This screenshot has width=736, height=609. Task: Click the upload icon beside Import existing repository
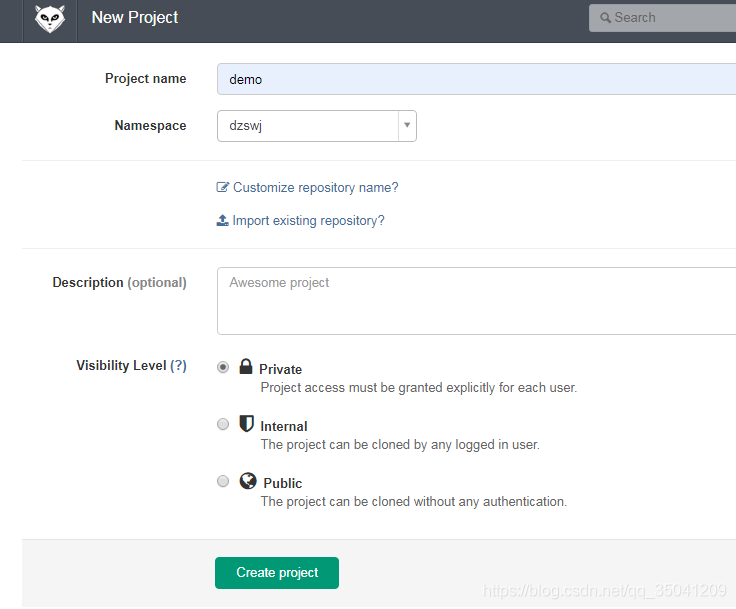222,220
